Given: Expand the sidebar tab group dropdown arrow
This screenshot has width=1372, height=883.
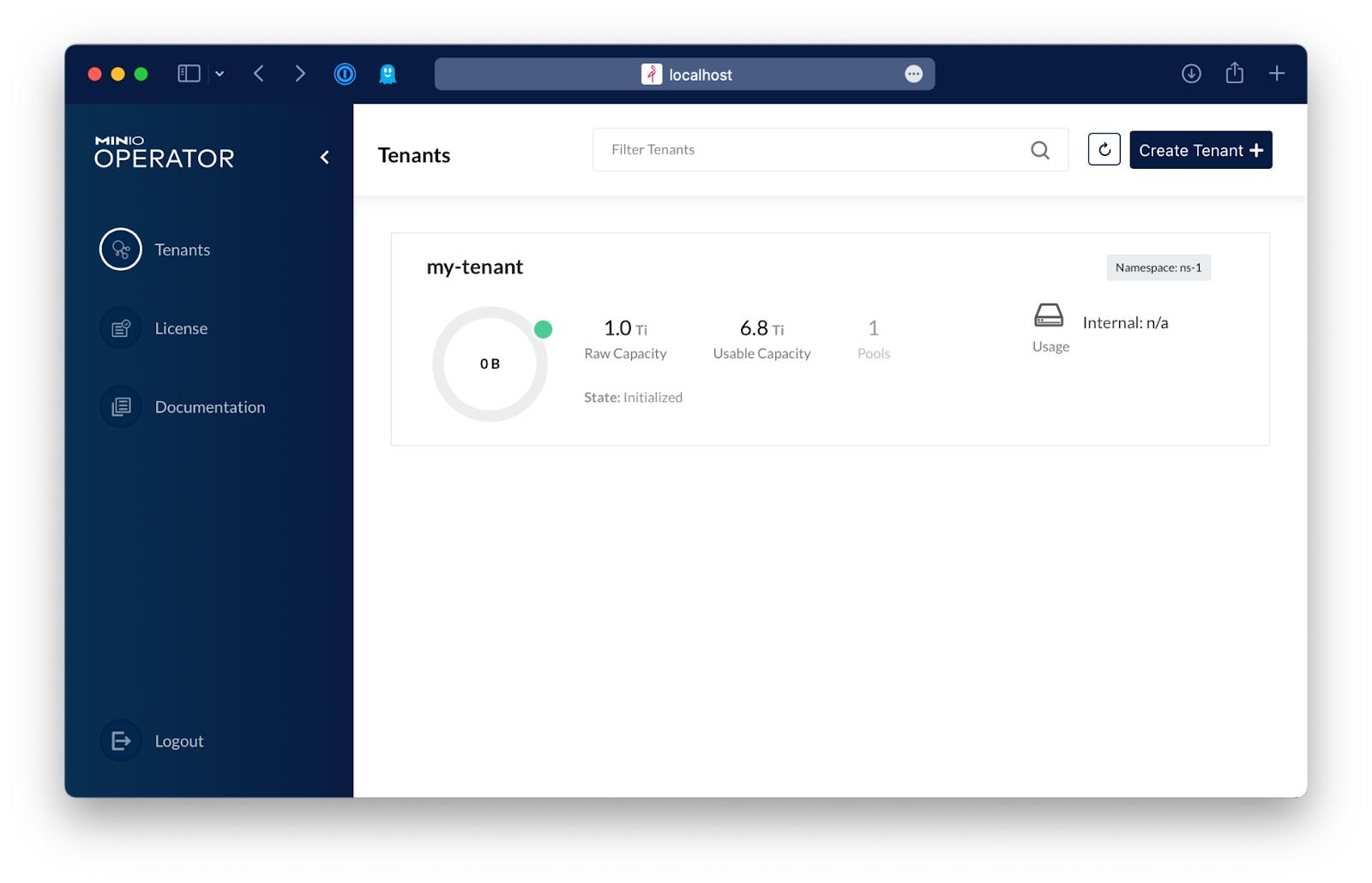Looking at the screenshot, I should pos(220,74).
